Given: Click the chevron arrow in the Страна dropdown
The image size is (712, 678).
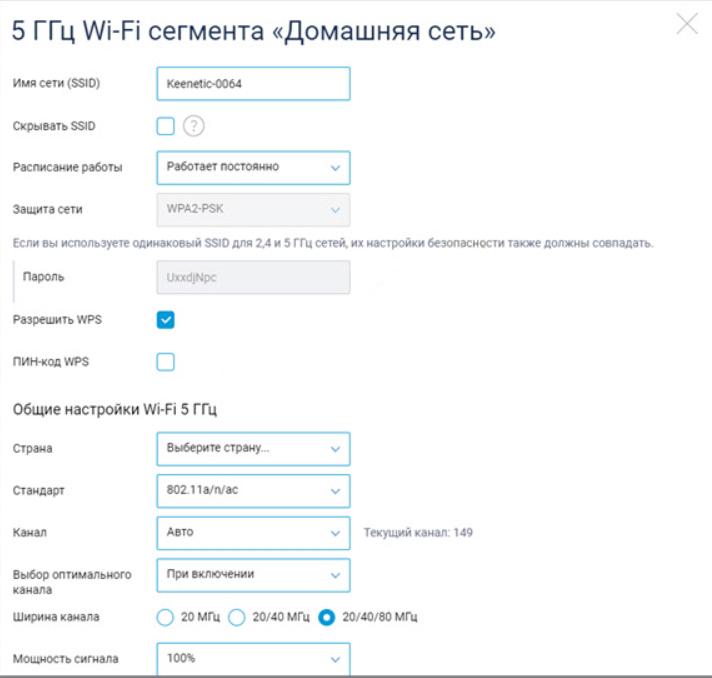Looking at the screenshot, I should [x=335, y=449].
